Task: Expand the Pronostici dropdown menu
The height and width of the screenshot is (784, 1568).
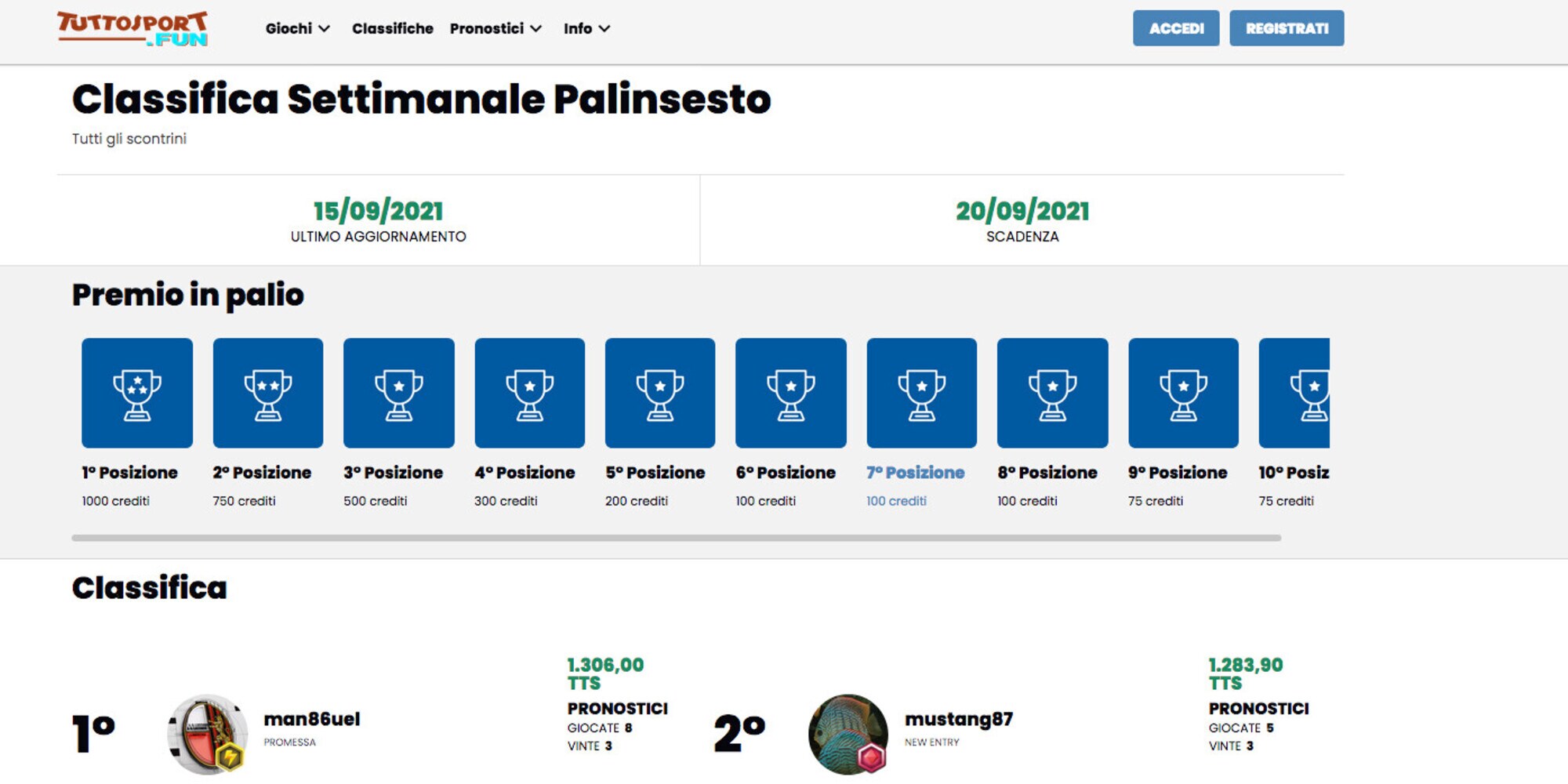Action: (x=495, y=28)
